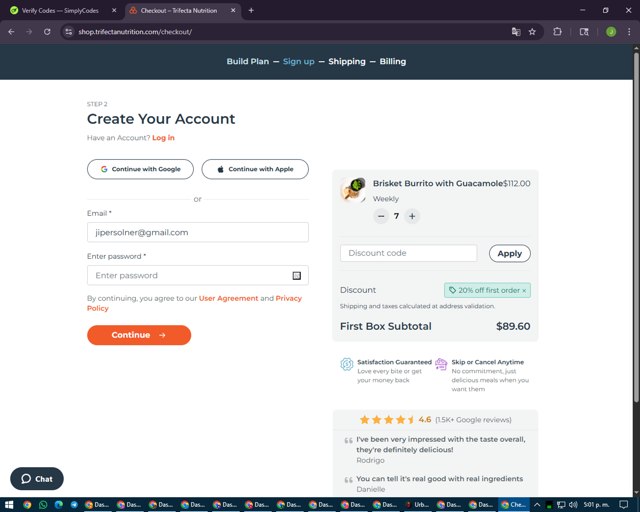This screenshot has height=512, width=640.
Task: Open the Windows notification center
Action: pyautogui.click(x=624, y=505)
